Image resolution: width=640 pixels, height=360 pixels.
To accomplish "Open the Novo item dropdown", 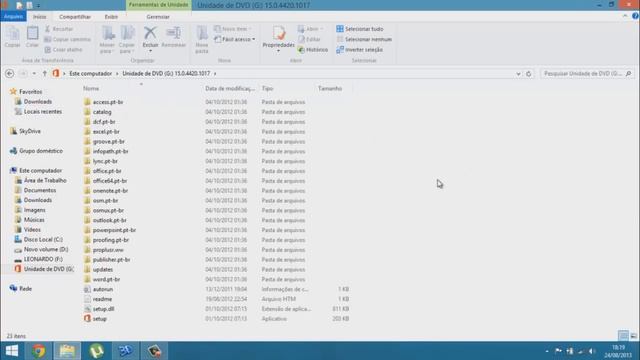I will (233, 29).
